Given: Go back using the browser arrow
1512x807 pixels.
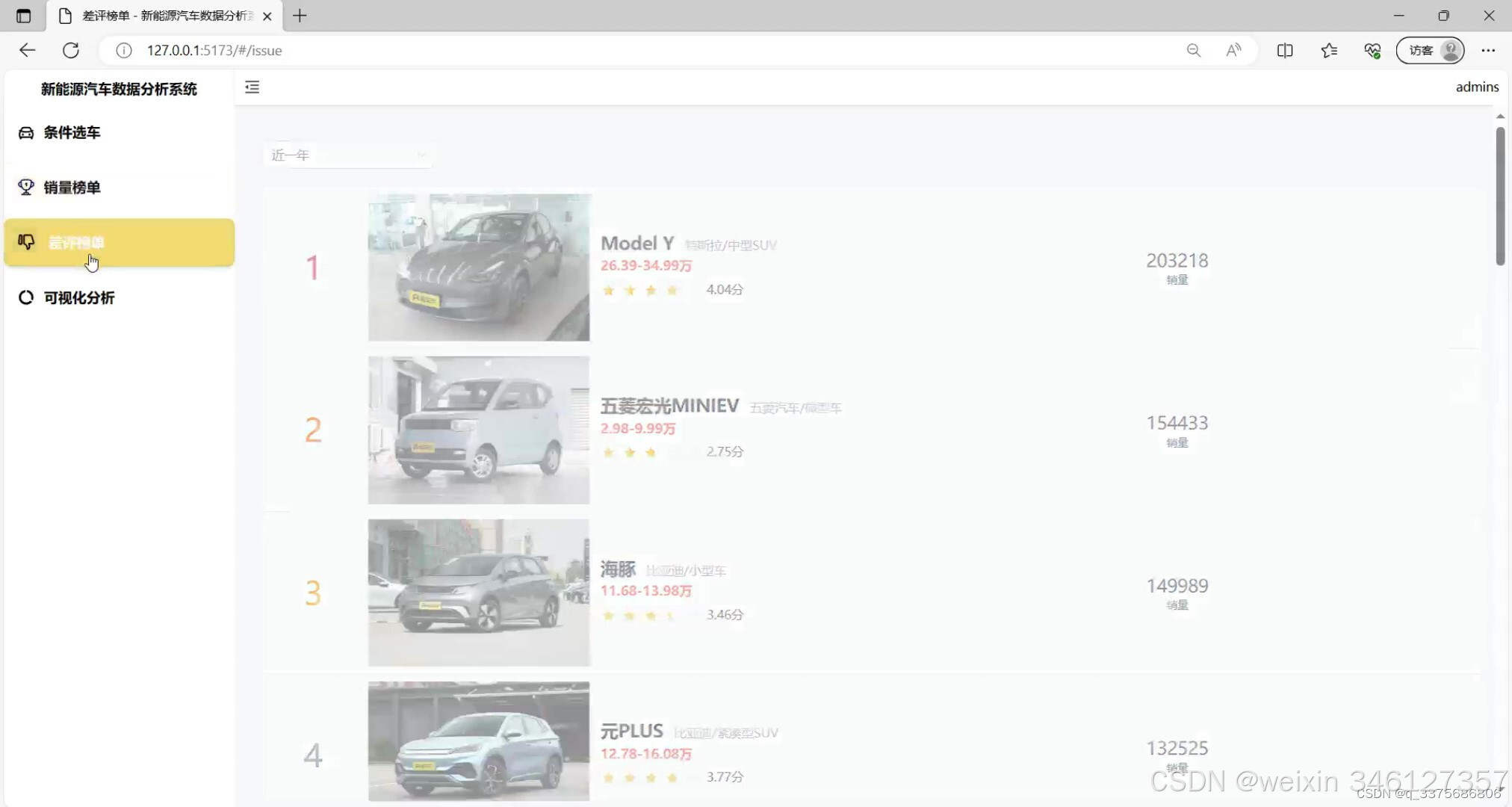Looking at the screenshot, I should tap(28, 50).
